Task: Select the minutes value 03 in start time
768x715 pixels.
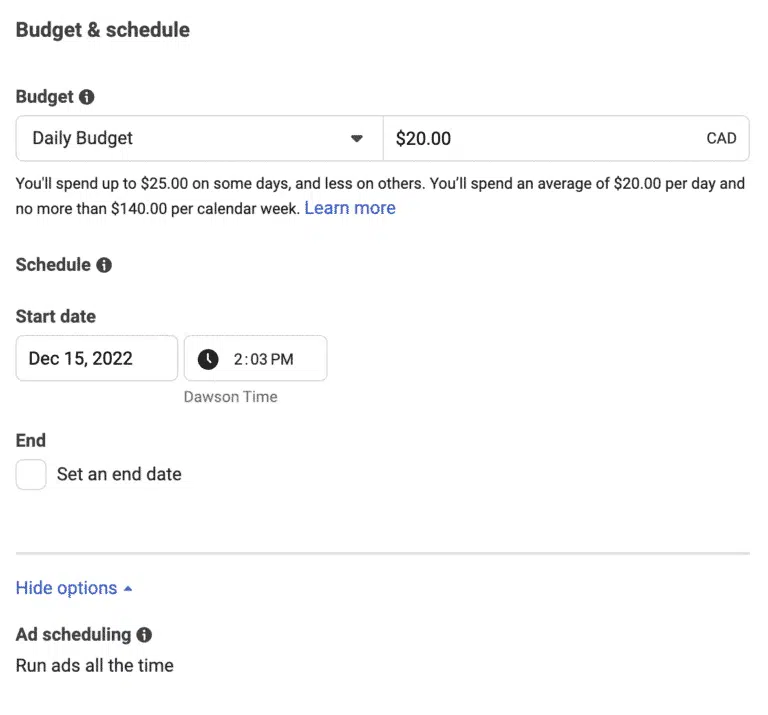Action: coord(257,359)
